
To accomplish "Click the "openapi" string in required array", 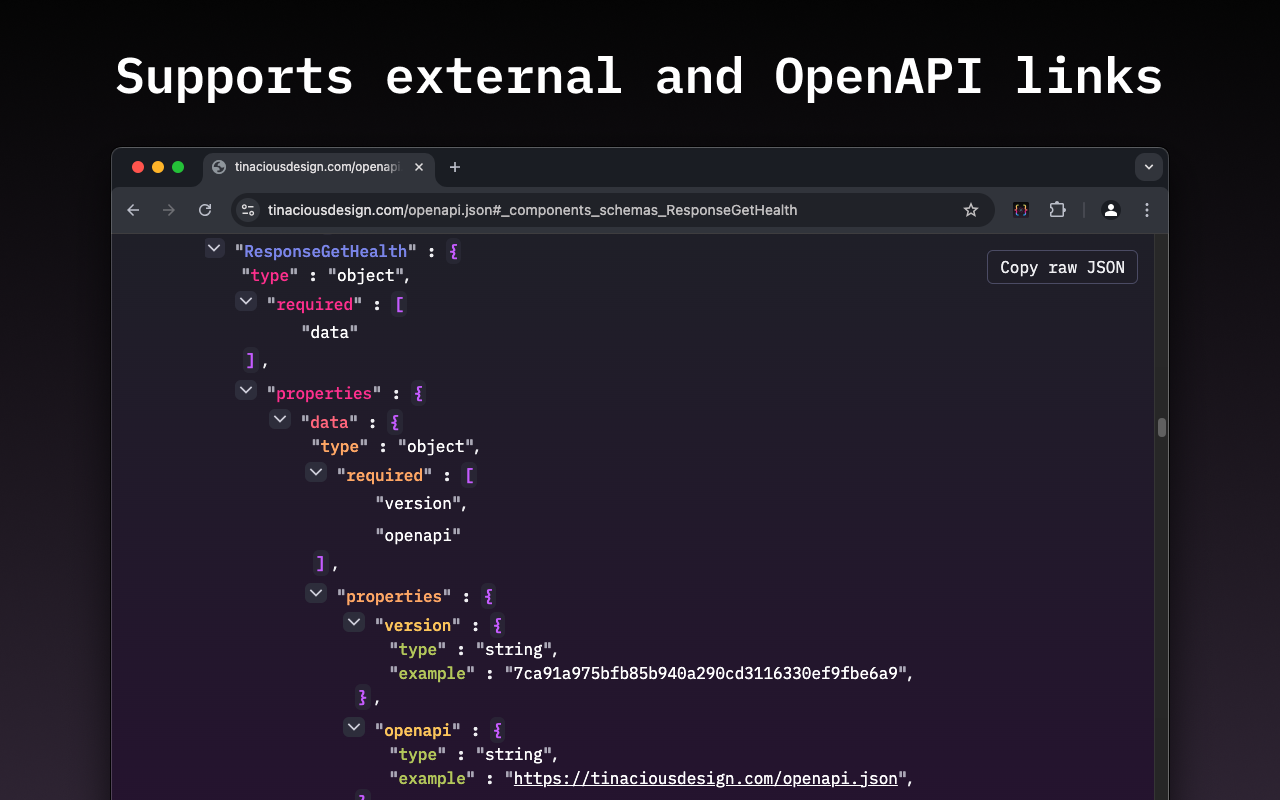I will pos(418,535).
